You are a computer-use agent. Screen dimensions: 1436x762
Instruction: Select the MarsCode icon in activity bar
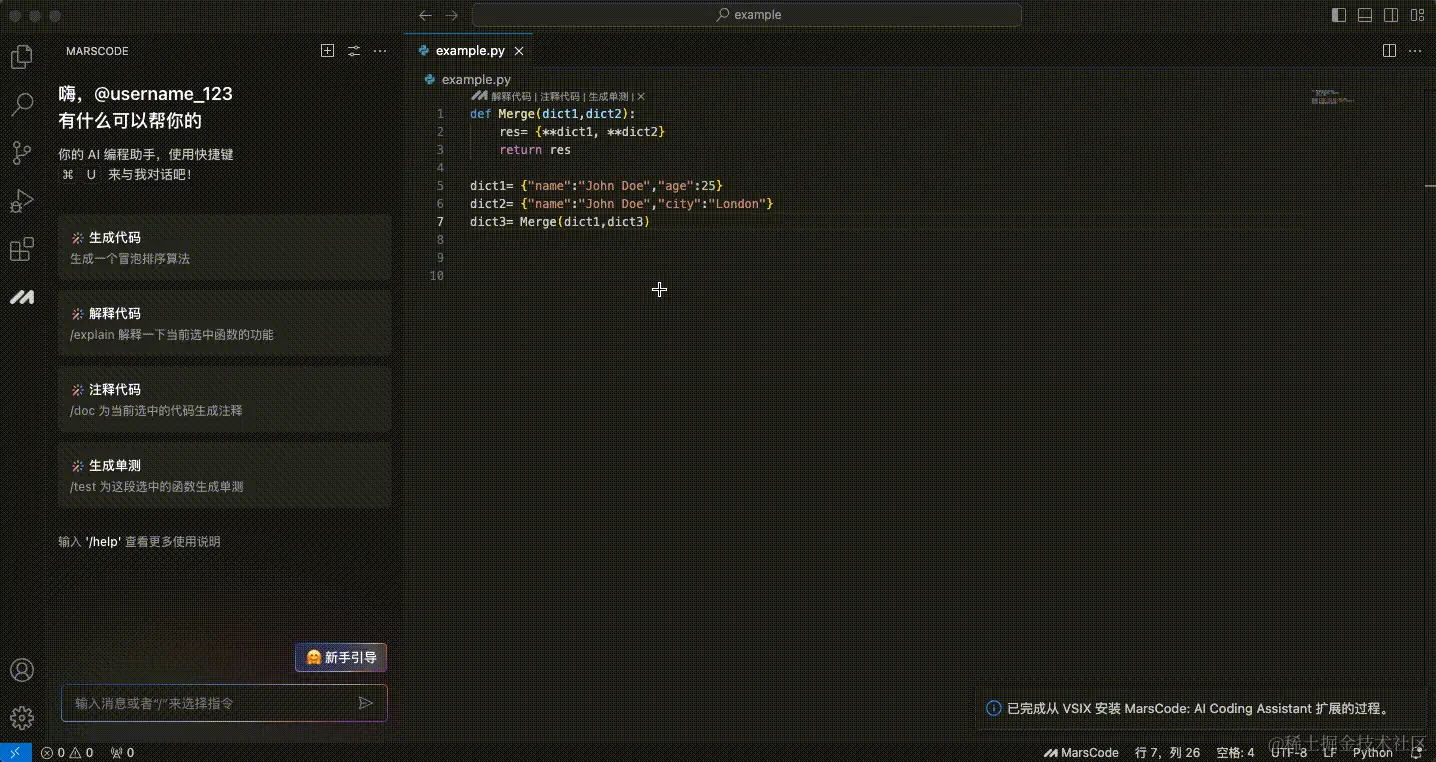coord(22,298)
